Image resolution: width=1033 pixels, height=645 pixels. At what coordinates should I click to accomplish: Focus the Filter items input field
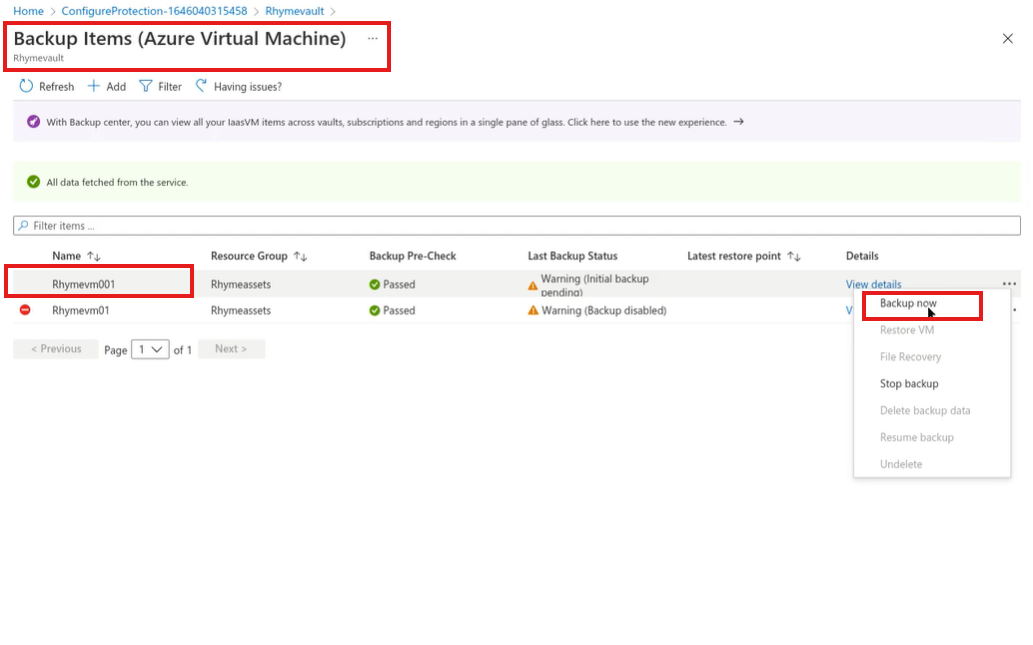coord(516,225)
